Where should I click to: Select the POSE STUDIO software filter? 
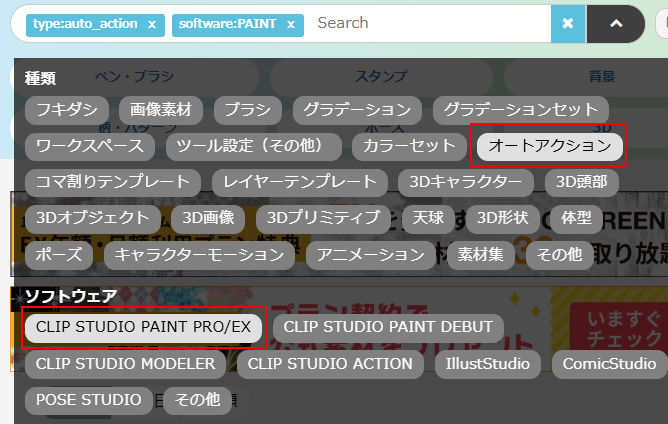tap(89, 401)
